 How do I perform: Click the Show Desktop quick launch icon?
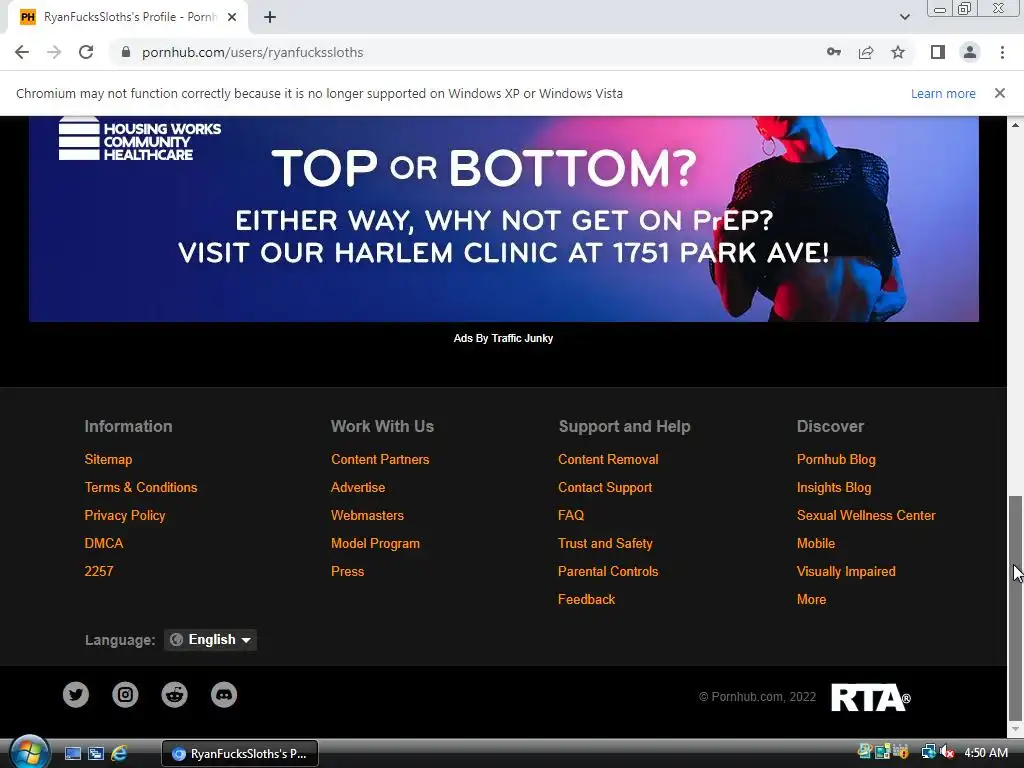pyautogui.click(x=73, y=754)
